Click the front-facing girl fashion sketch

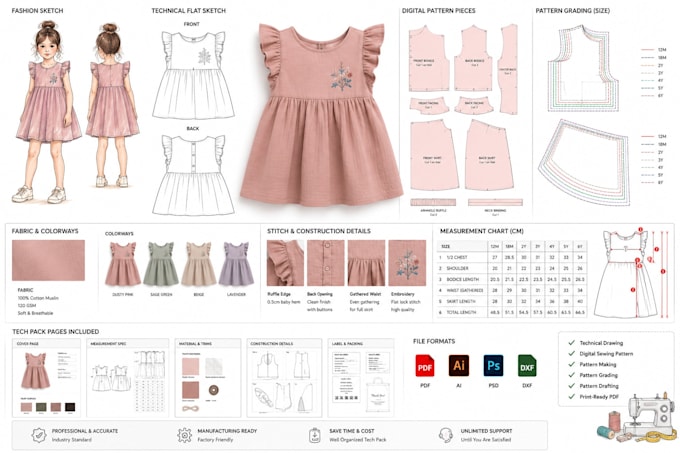[48, 112]
